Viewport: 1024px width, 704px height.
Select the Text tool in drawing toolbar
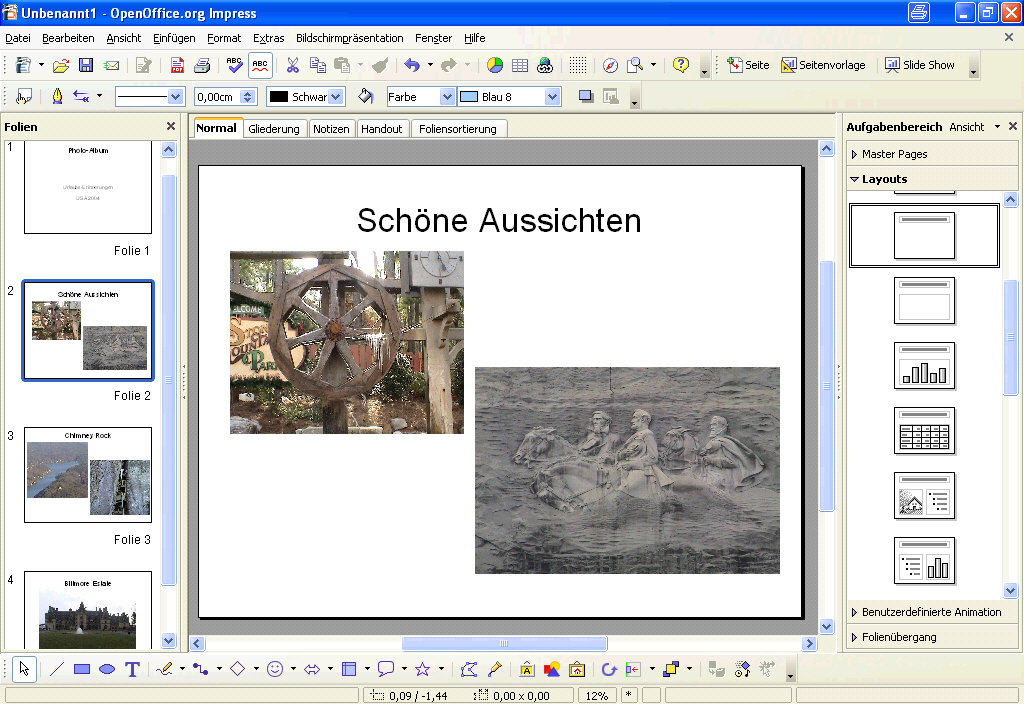tap(132, 669)
